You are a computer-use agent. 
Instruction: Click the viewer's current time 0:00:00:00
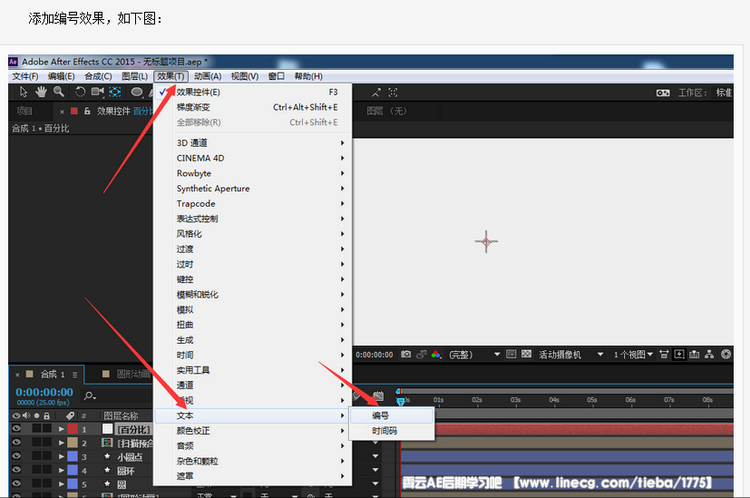pos(375,355)
